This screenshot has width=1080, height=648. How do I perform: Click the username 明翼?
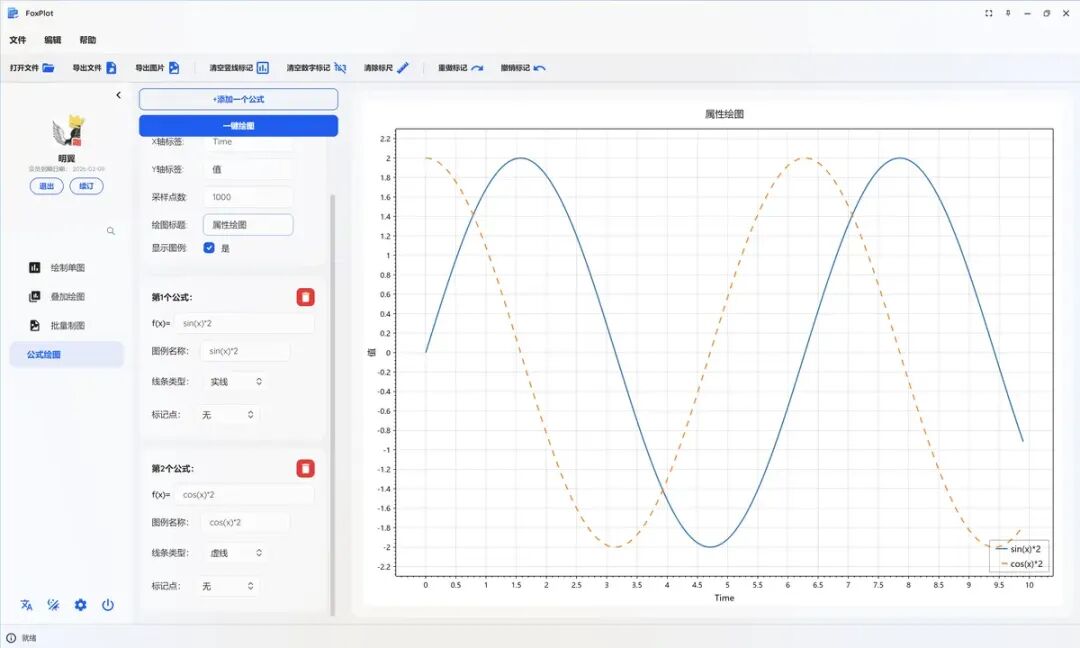pos(68,158)
